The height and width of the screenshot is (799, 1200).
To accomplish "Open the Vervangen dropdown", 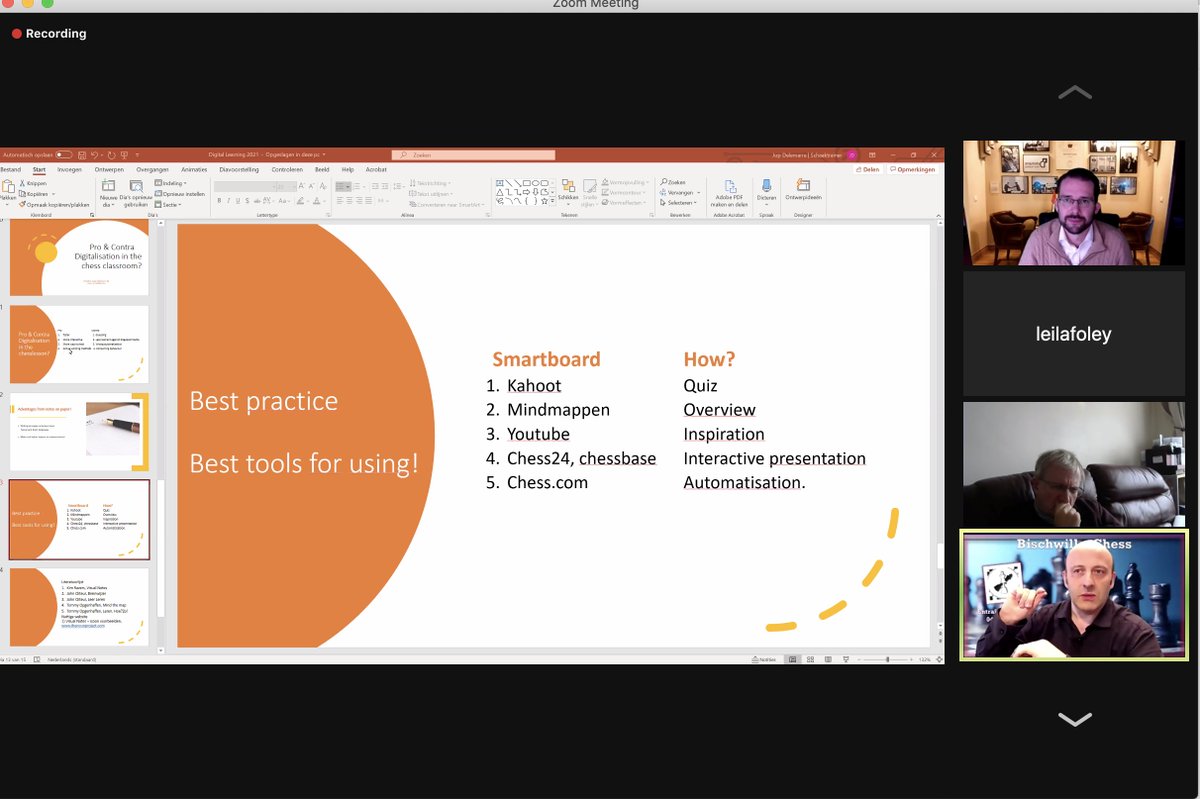I will (680, 193).
